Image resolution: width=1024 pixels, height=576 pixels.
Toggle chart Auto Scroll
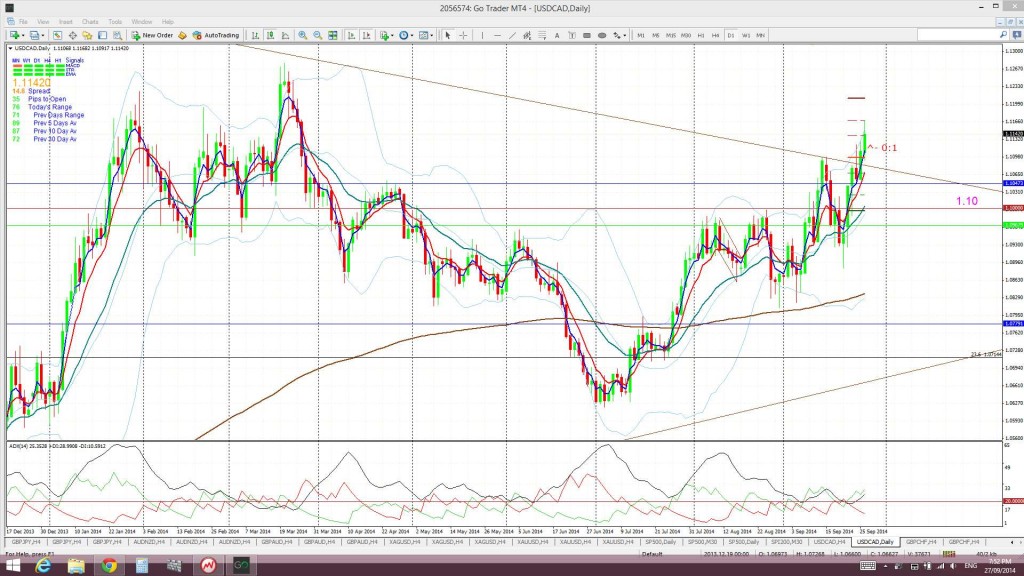(x=351, y=35)
